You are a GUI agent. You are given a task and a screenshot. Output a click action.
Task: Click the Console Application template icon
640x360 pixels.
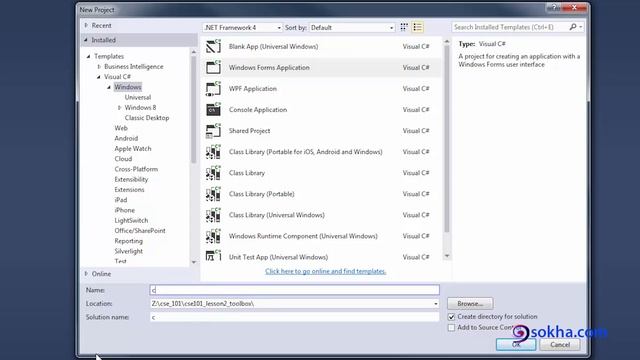pyautogui.click(x=213, y=109)
